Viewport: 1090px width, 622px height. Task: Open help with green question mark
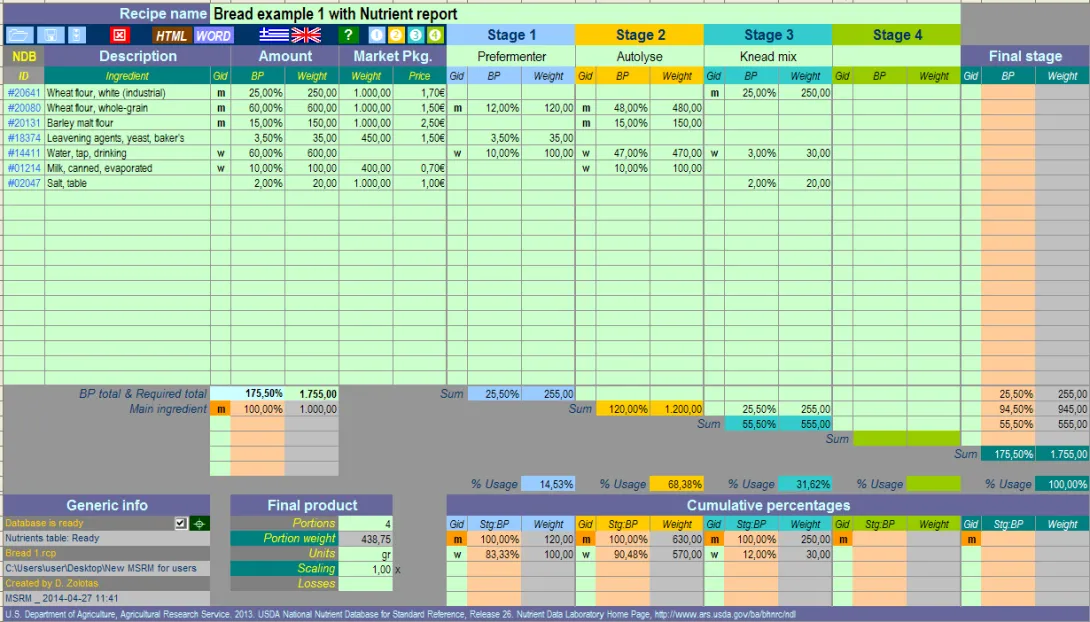pyautogui.click(x=348, y=35)
